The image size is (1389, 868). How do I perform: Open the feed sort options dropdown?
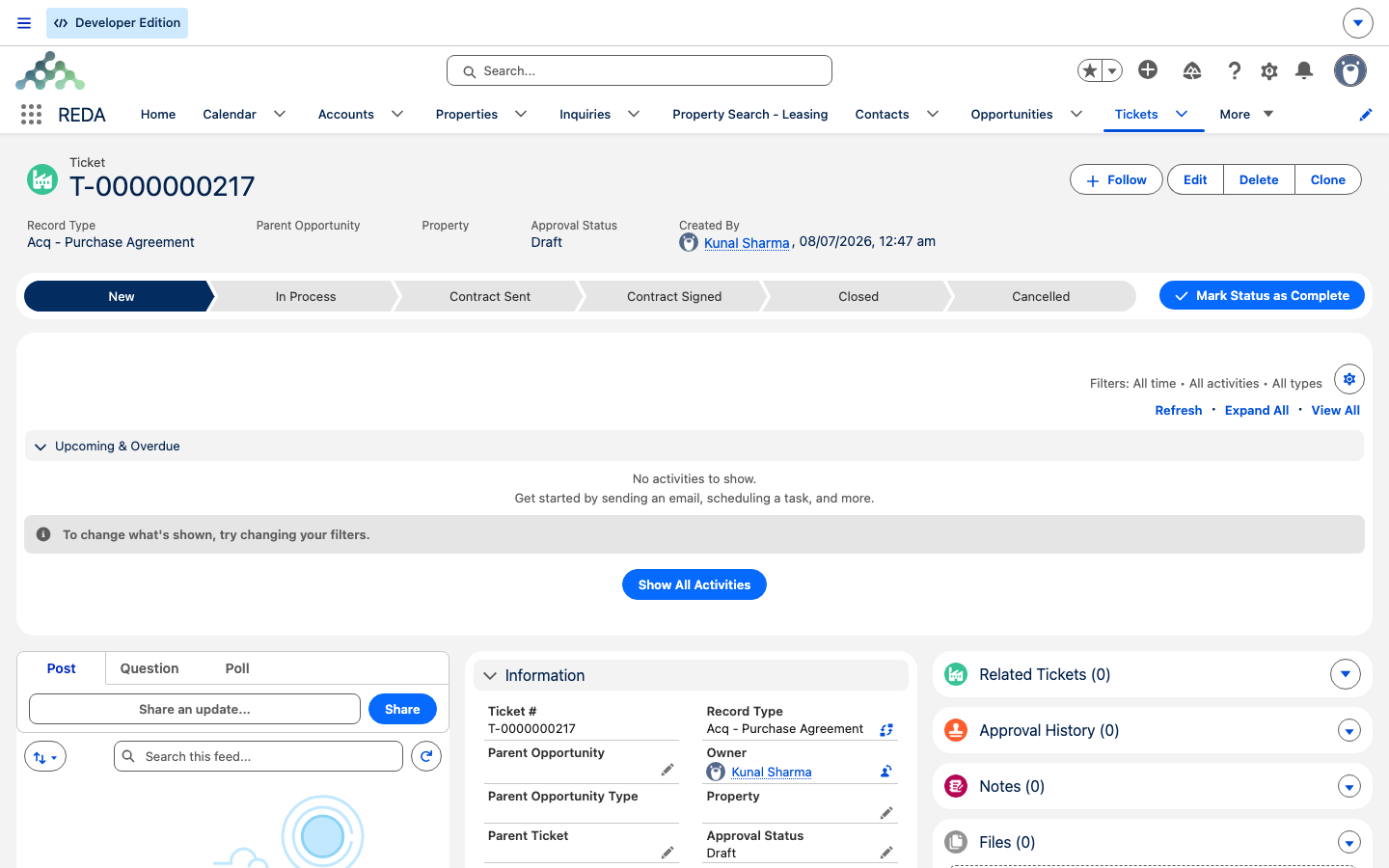coord(45,757)
